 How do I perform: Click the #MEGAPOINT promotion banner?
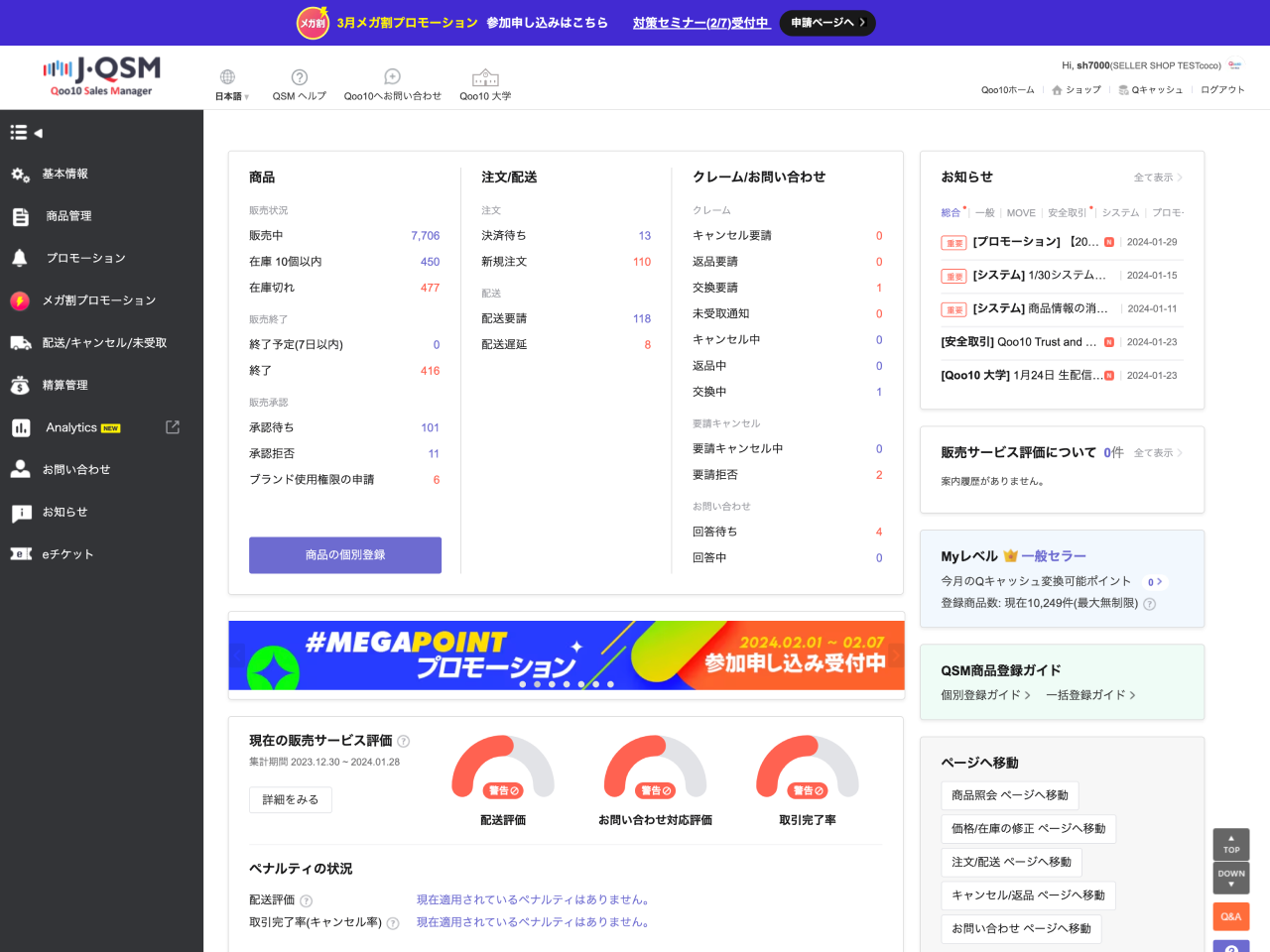coord(567,655)
